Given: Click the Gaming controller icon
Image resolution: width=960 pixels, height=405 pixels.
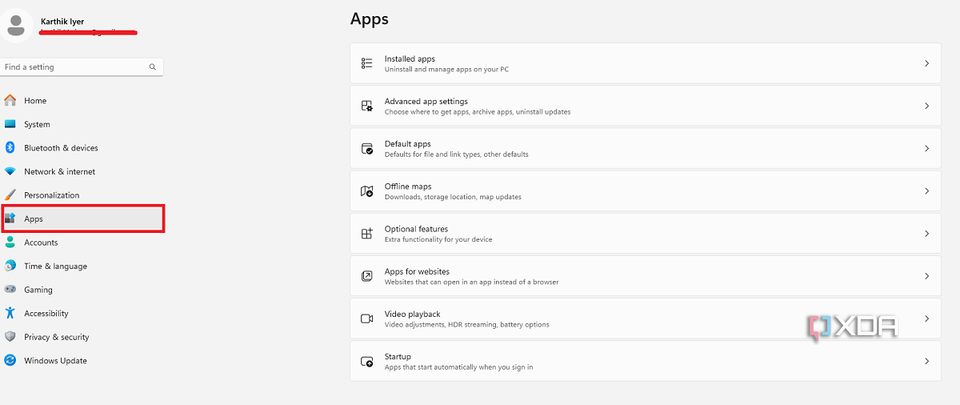Looking at the screenshot, I should coord(10,289).
